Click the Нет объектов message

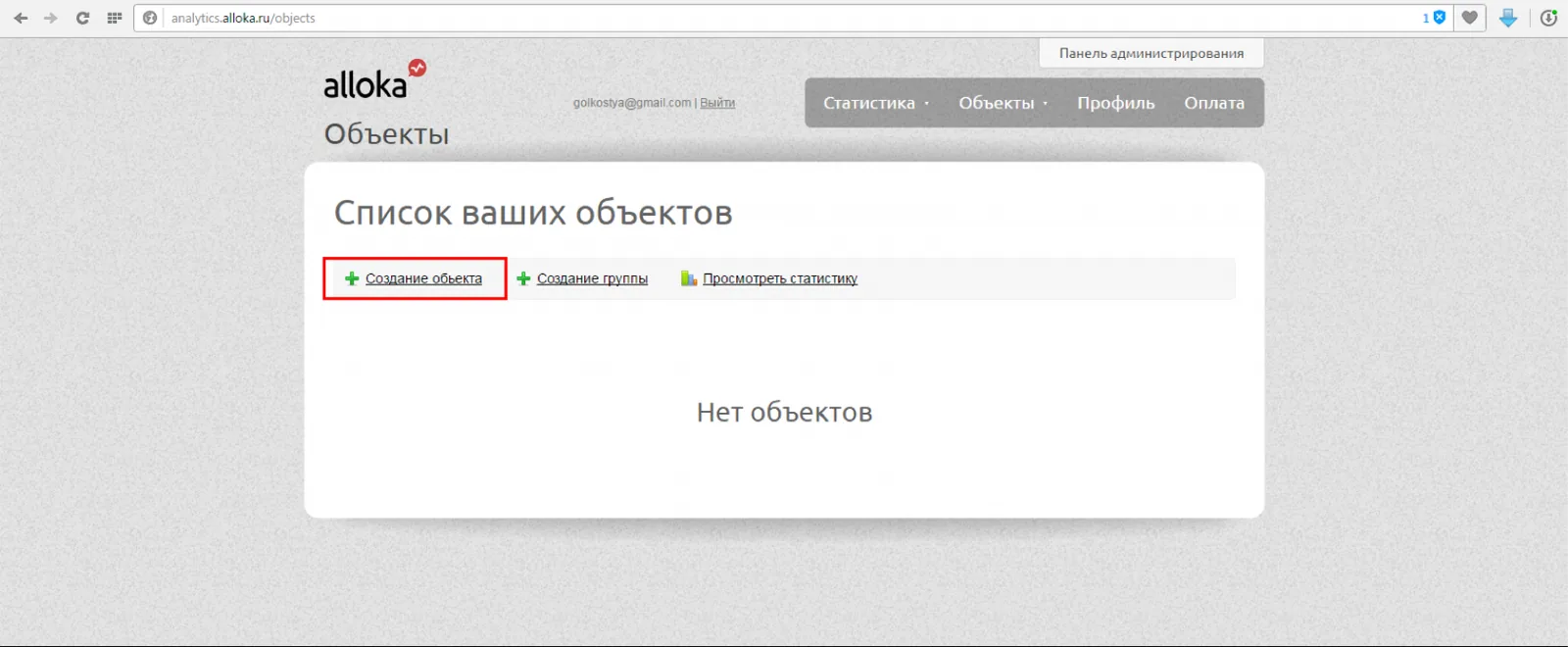pyautogui.click(x=784, y=413)
